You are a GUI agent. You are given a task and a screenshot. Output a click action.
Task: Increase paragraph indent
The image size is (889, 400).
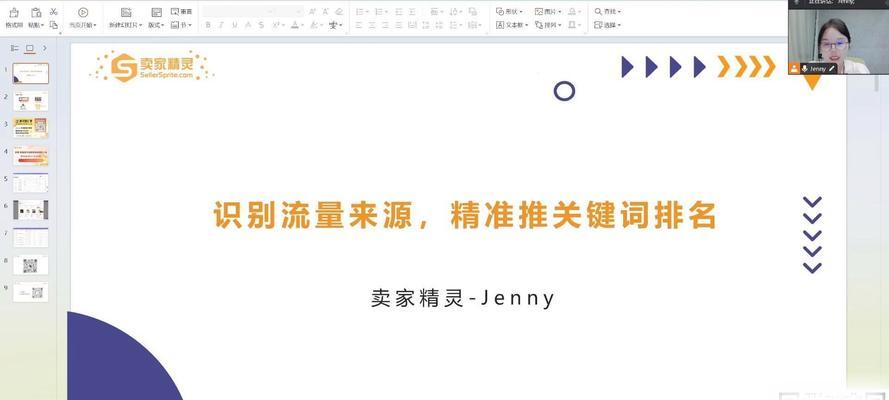412,11
